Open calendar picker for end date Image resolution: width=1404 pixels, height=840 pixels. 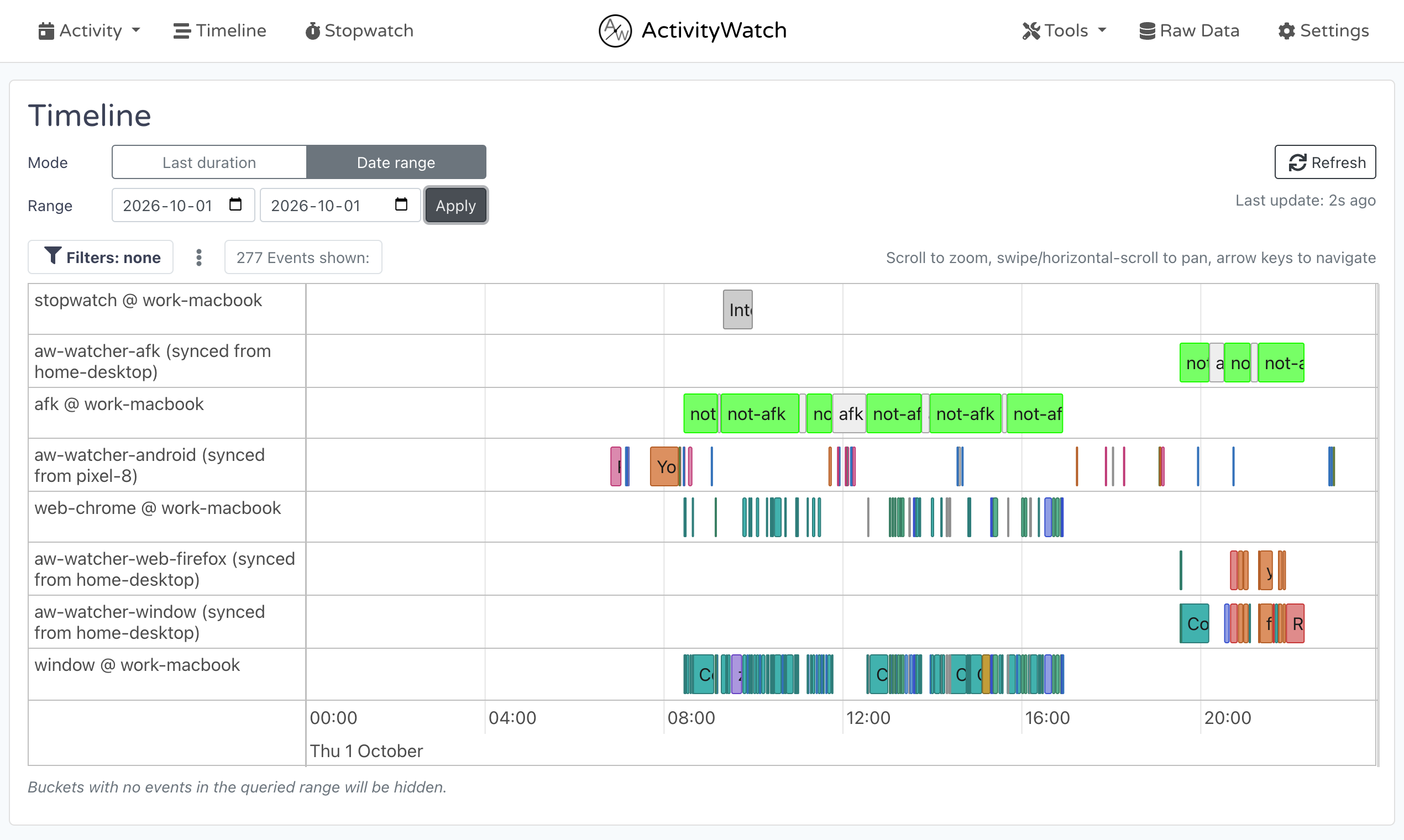click(401, 204)
